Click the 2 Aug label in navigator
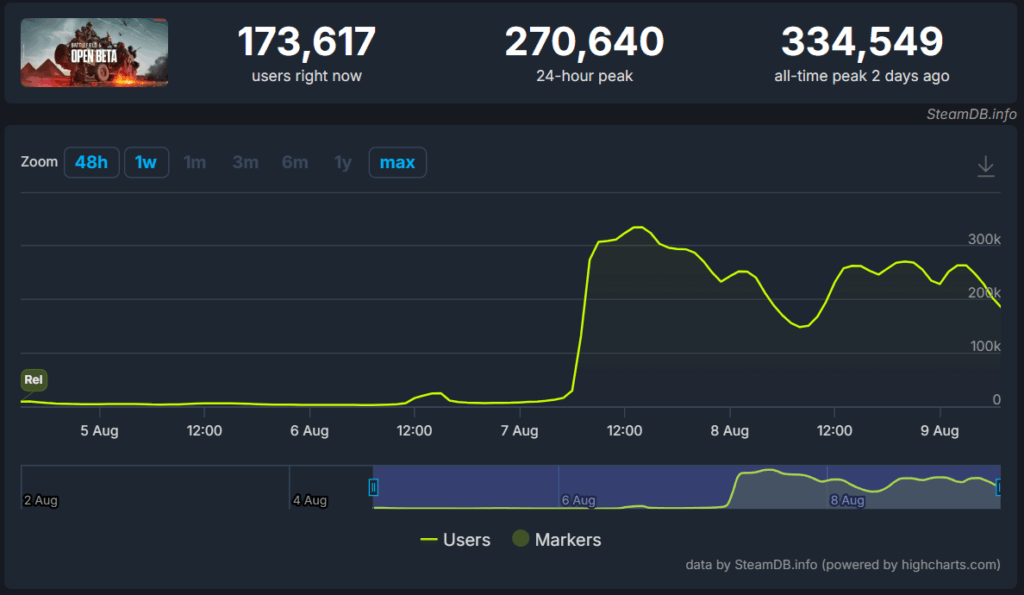The image size is (1024, 595). coord(40,500)
